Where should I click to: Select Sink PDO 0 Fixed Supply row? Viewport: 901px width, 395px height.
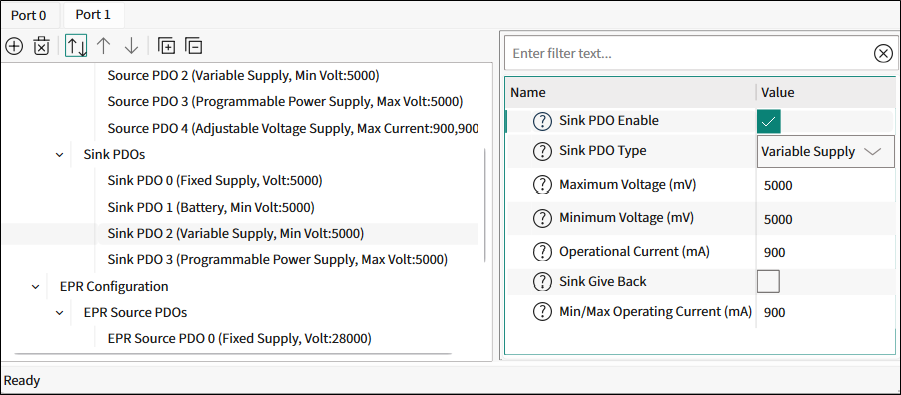(x=215, y=181)
